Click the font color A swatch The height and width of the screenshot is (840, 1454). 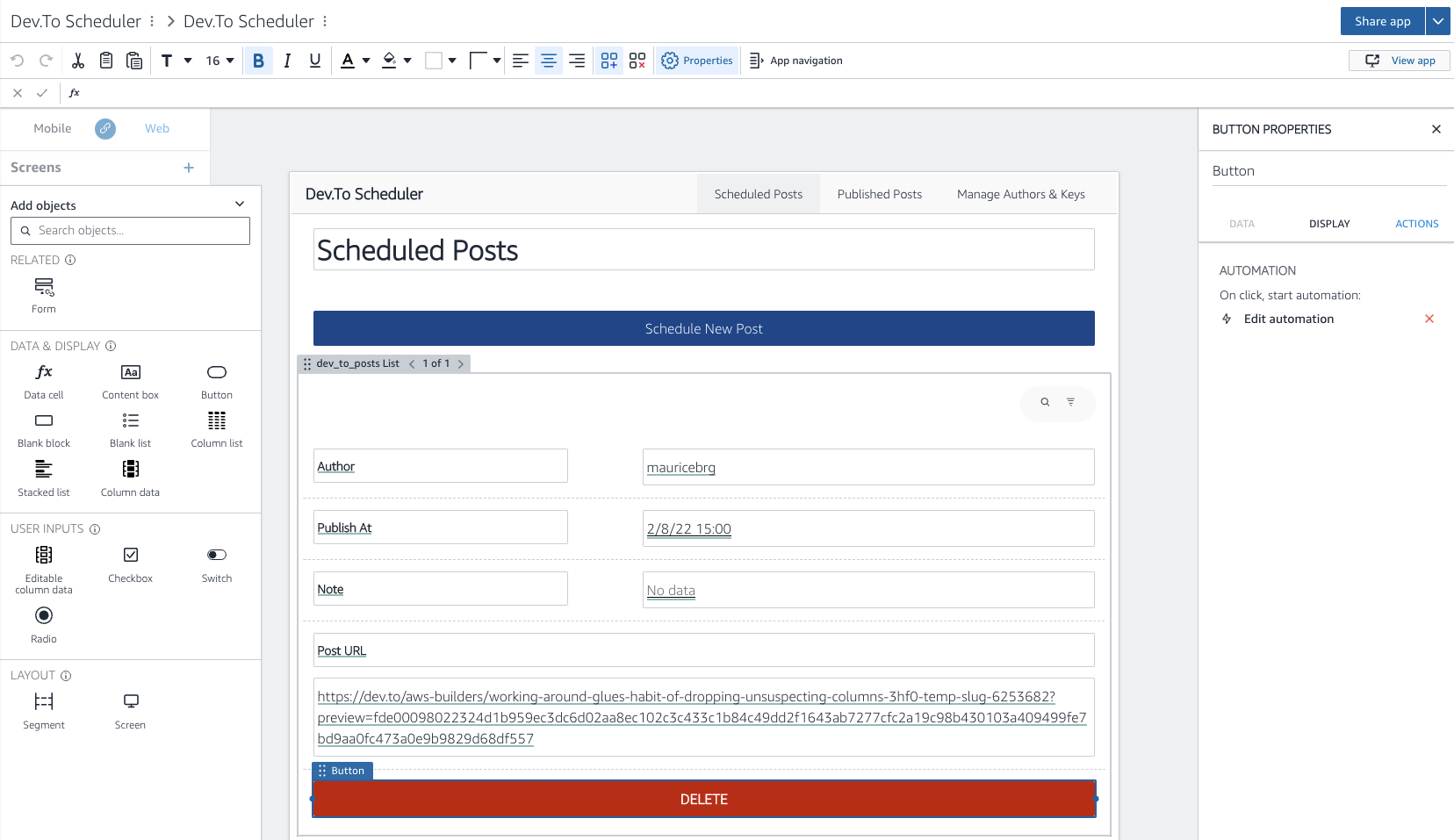click(348, 61)
